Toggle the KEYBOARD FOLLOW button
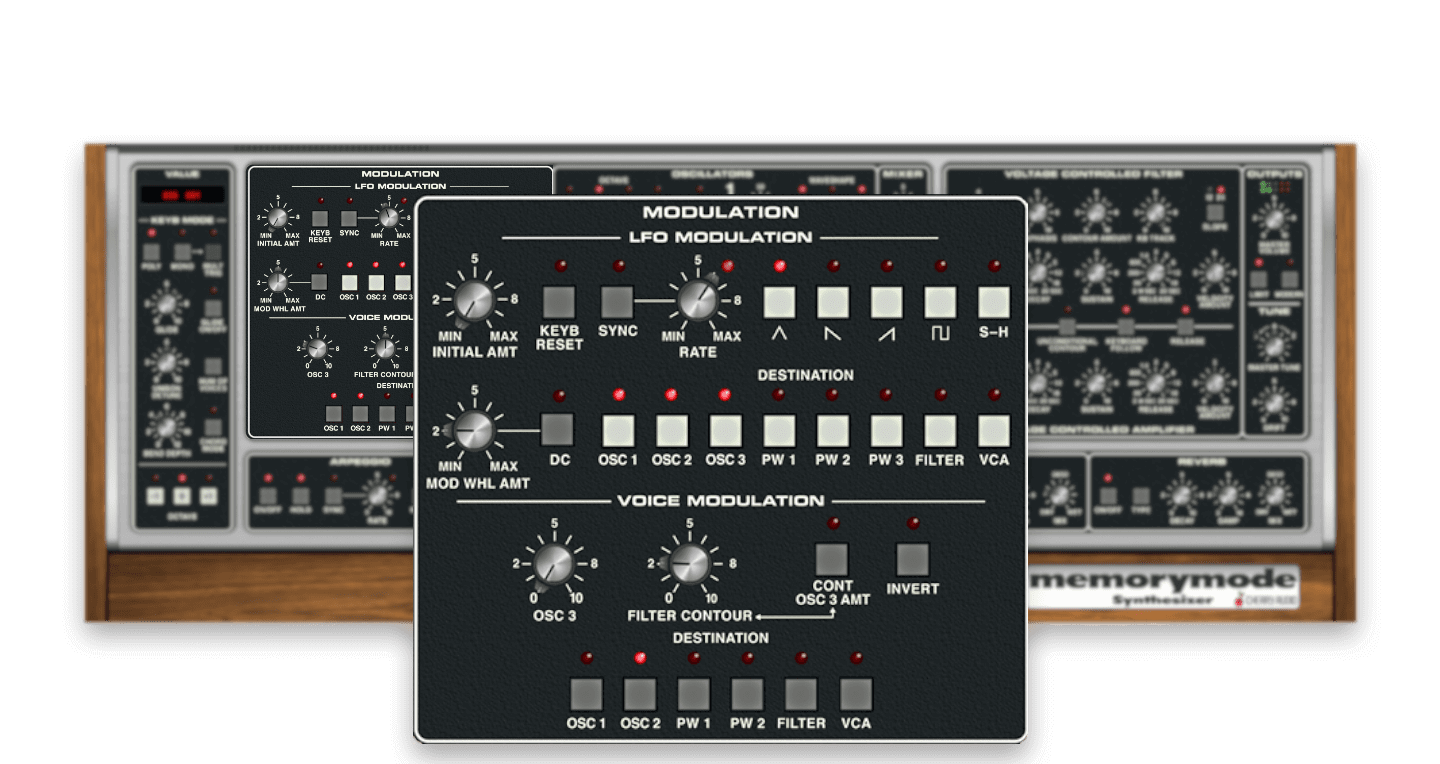The height and width of the screenshot is (764, 1440). tap(1126, 327)
